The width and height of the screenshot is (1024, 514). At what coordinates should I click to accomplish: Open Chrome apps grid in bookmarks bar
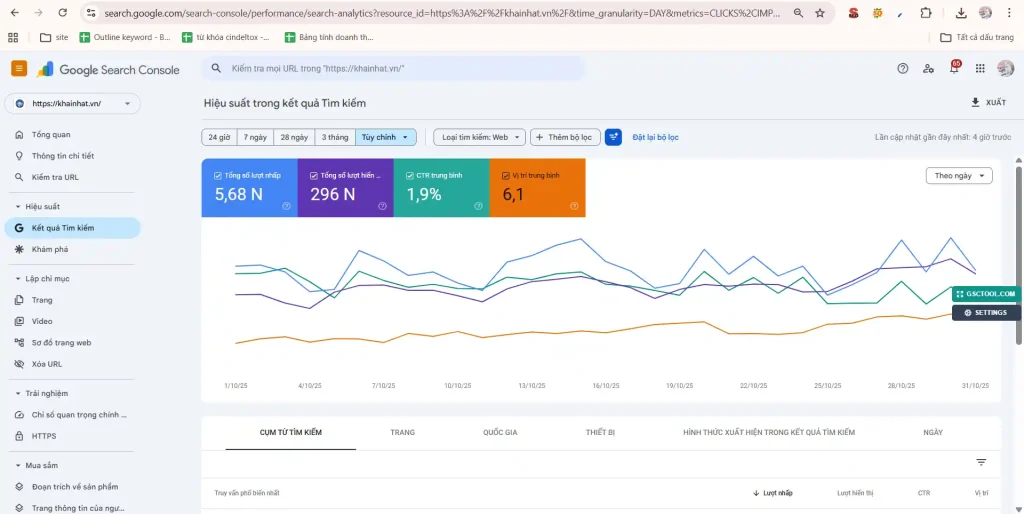[x=13, y=37]
